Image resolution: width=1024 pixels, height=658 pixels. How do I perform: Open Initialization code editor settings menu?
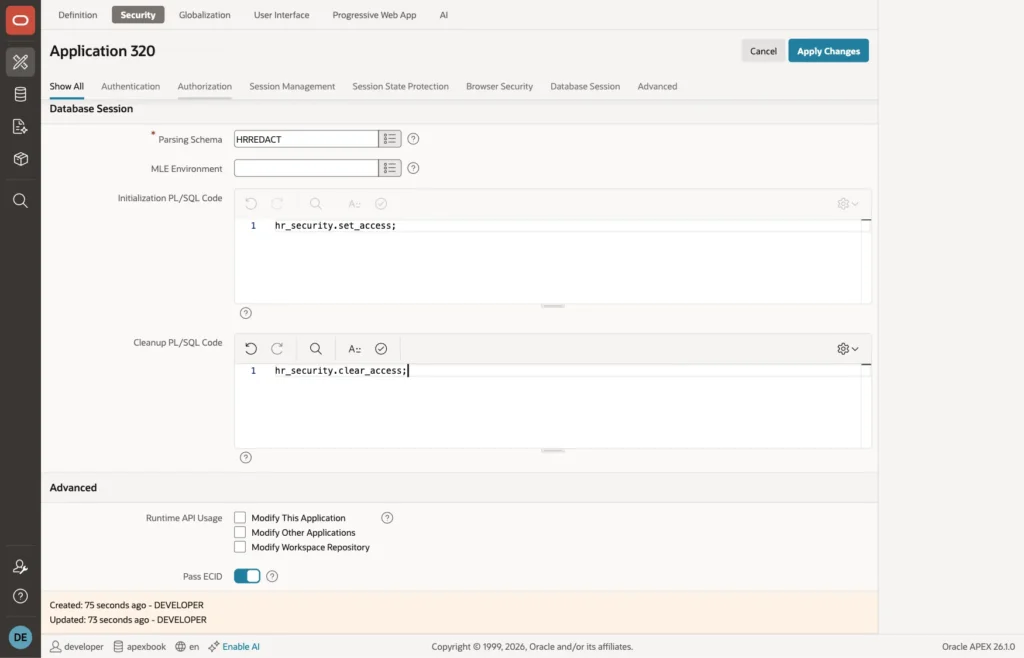(x=848, y=204)
